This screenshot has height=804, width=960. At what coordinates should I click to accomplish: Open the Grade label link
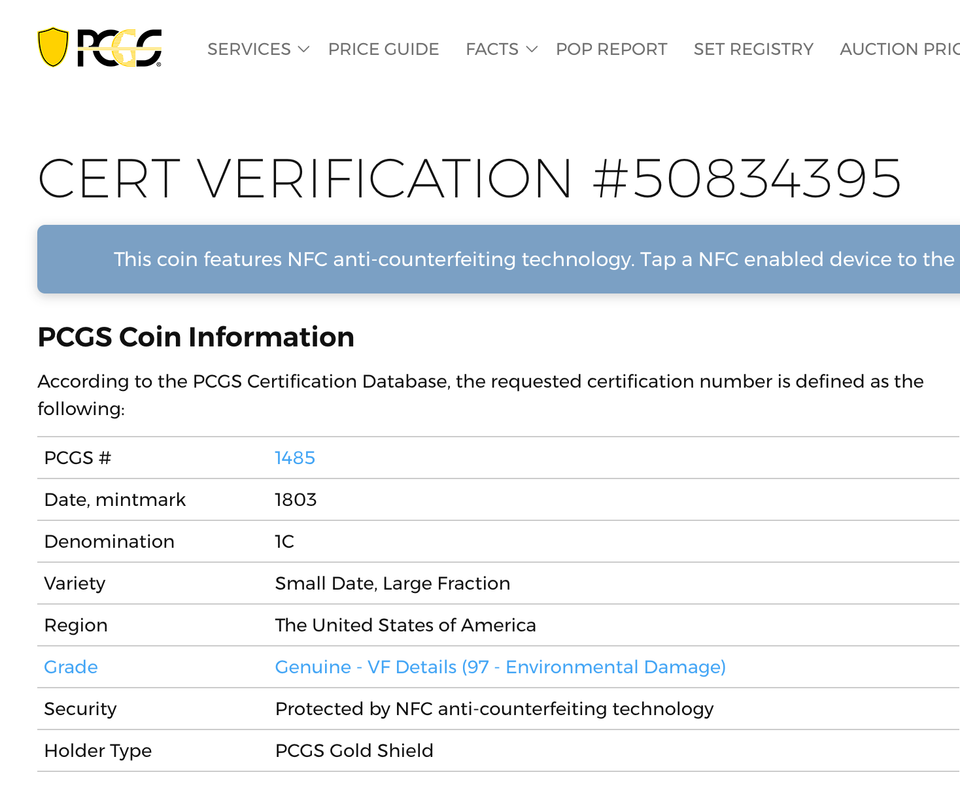coord(71,667)
